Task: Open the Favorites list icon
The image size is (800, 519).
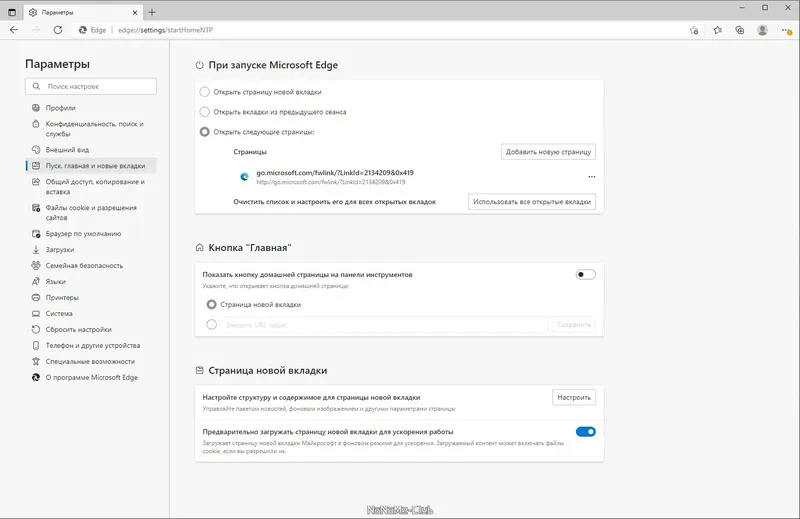Action: pos(718,30)
